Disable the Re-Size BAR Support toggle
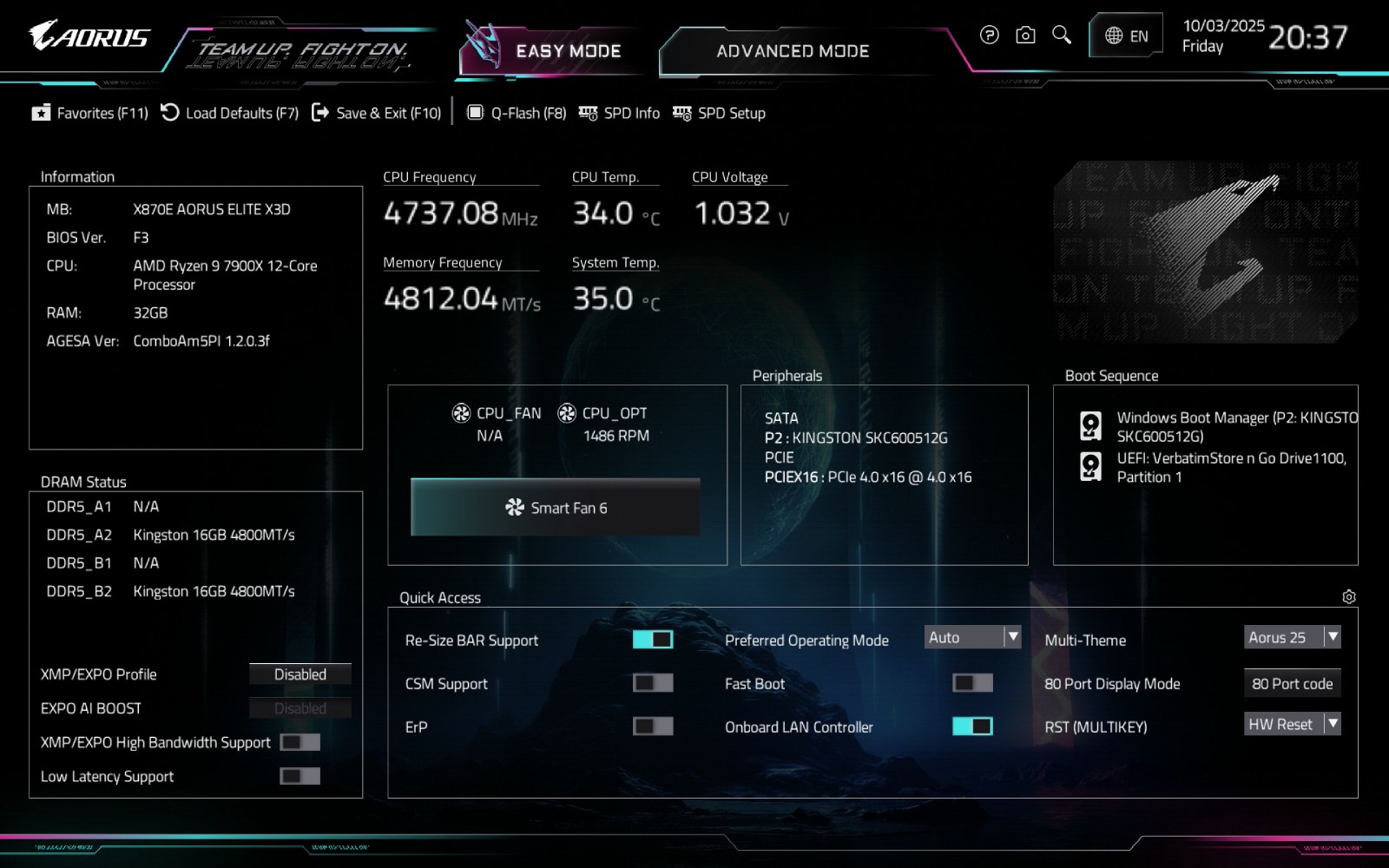 [x=653, y=640]
